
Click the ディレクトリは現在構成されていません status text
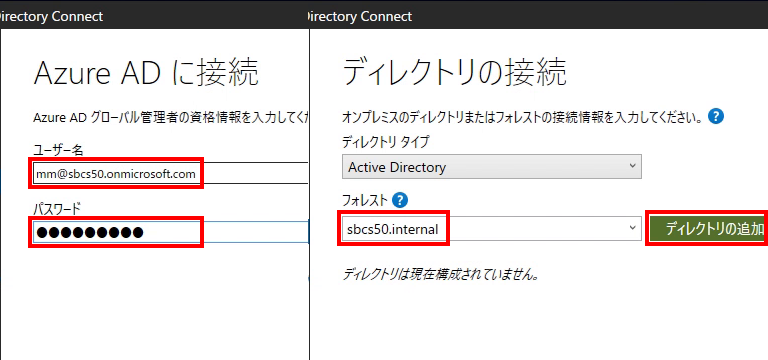[441, 274]
